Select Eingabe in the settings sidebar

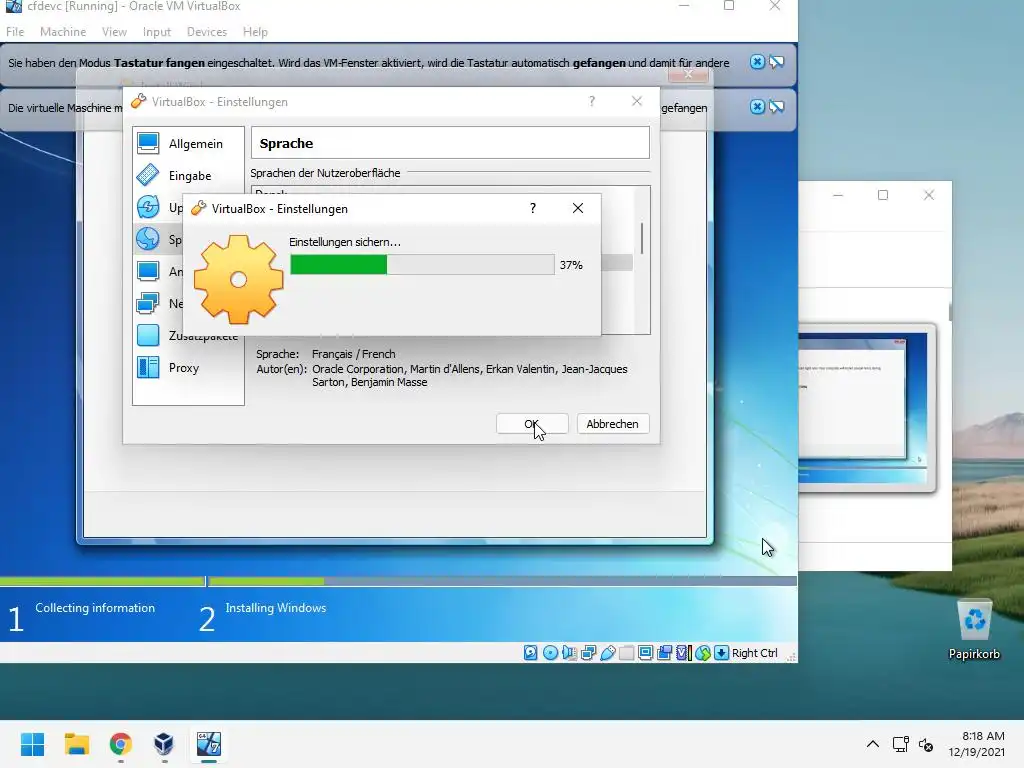188,176
